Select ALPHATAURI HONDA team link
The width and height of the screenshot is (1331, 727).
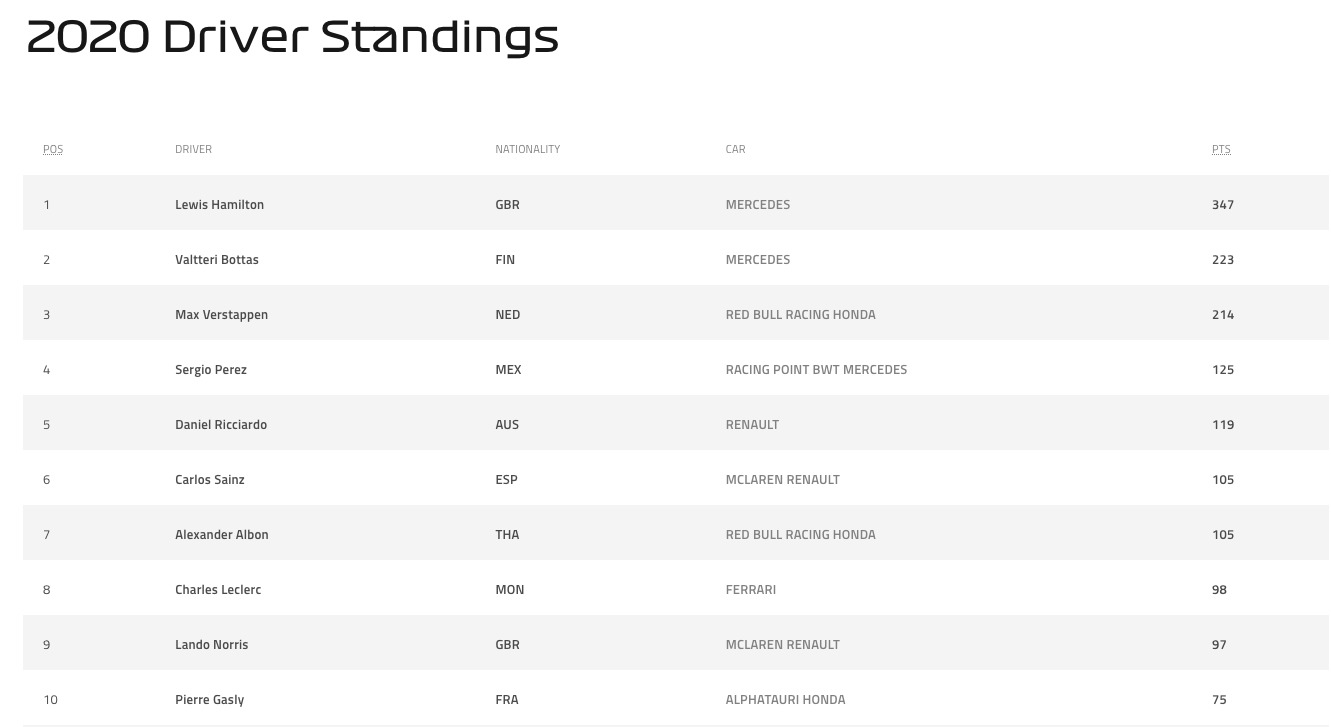(785, 699)
